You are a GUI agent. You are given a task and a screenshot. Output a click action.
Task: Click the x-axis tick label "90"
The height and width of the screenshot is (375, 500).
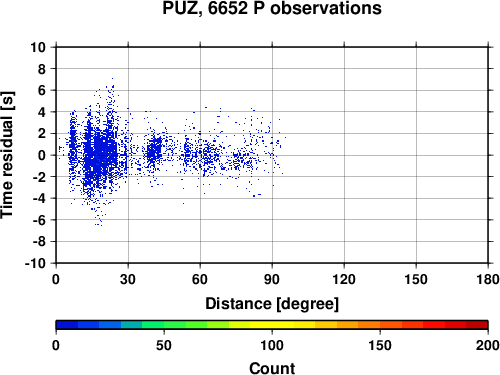[272, 279]
